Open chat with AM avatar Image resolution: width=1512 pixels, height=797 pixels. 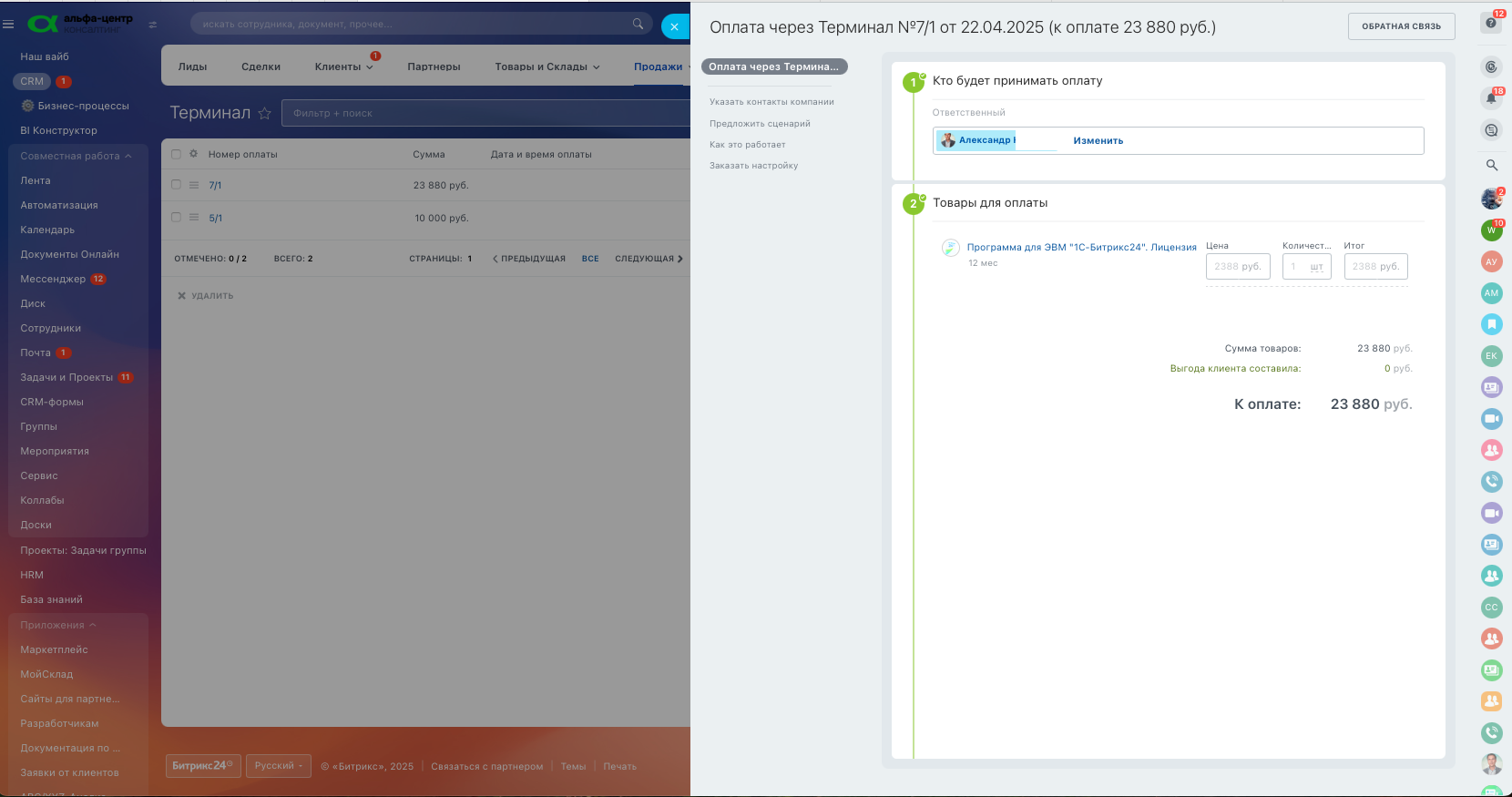pyautogui.click(x=1491, y=293)
